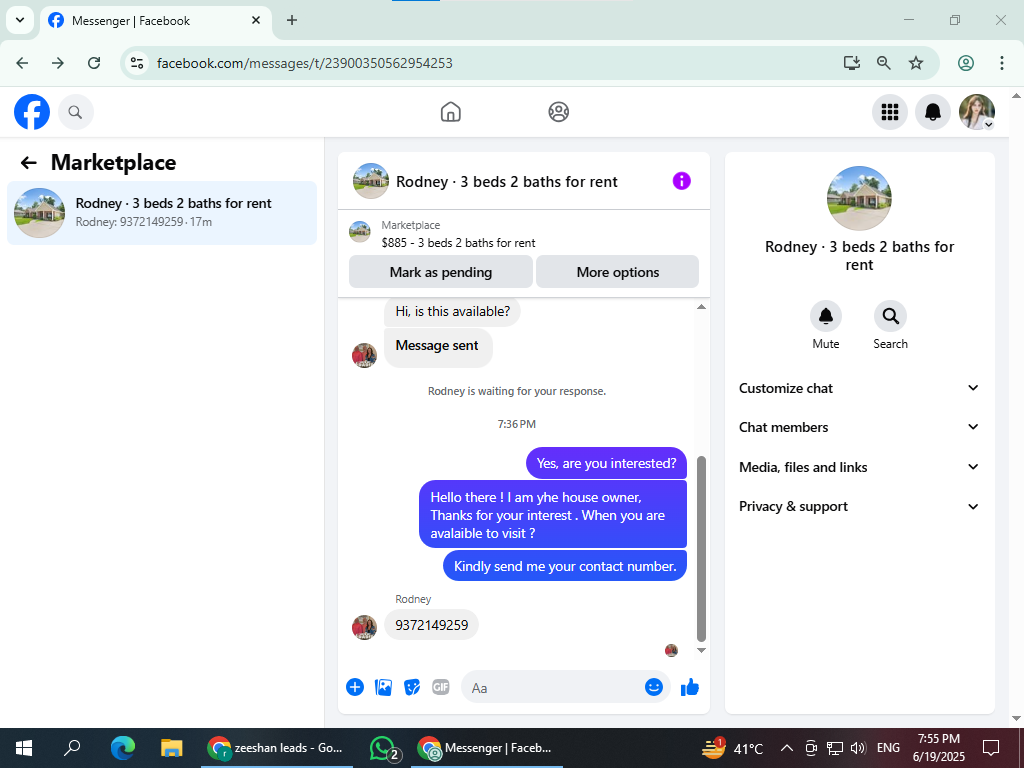Image resolution: width=1024 pixels, height=768 pixels.
Task: Click the chat vertical scrollbar thumb
Action: click(701, 549)
